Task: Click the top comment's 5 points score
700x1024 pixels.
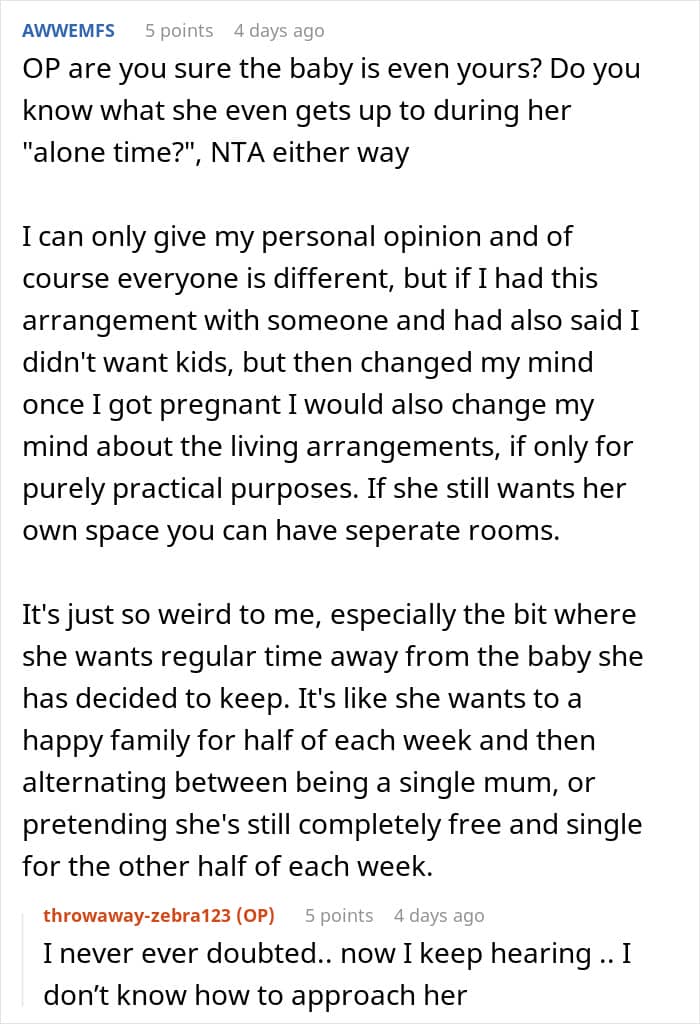Action: 179,30
